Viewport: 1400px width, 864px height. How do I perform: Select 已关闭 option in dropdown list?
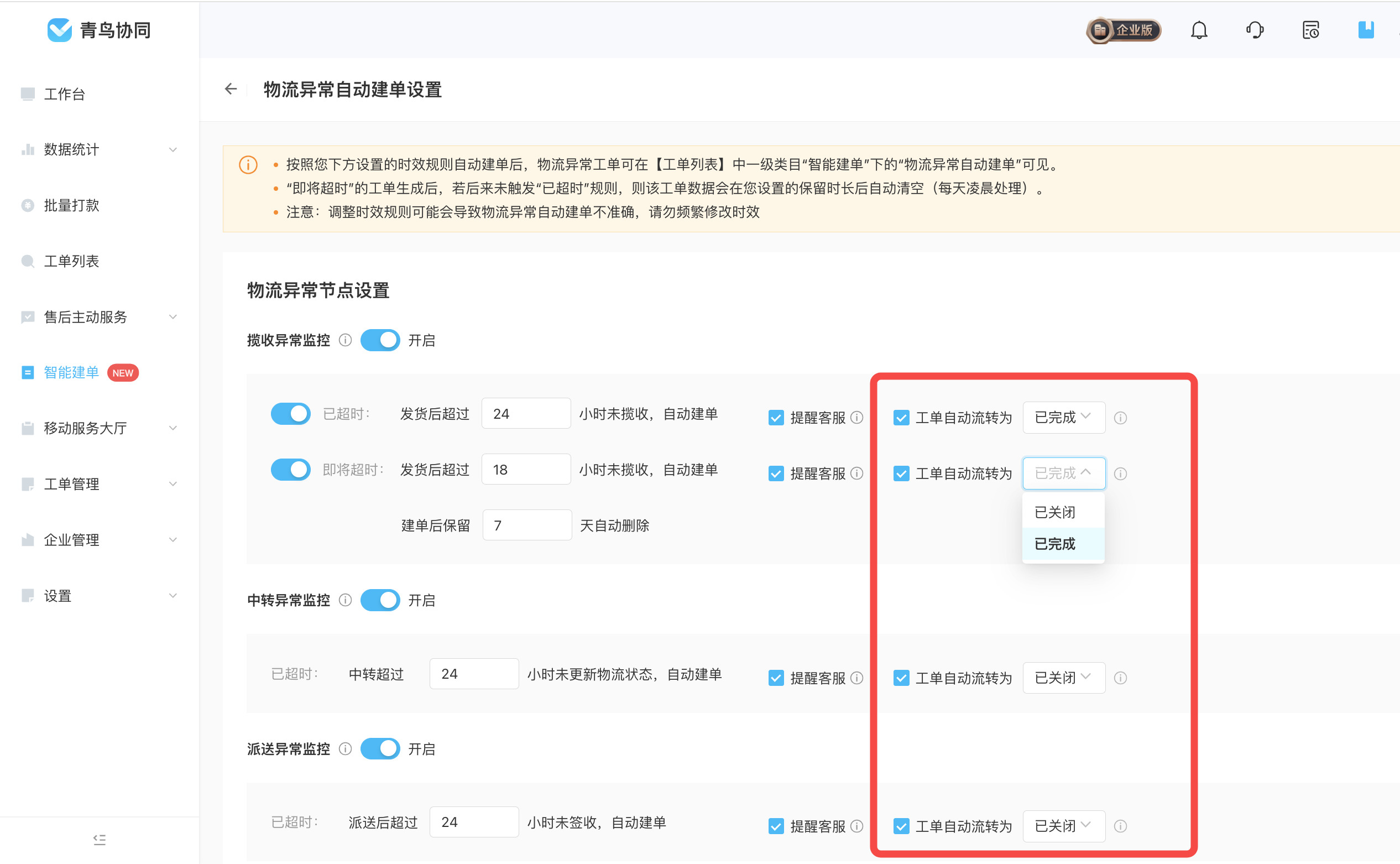1063,512
